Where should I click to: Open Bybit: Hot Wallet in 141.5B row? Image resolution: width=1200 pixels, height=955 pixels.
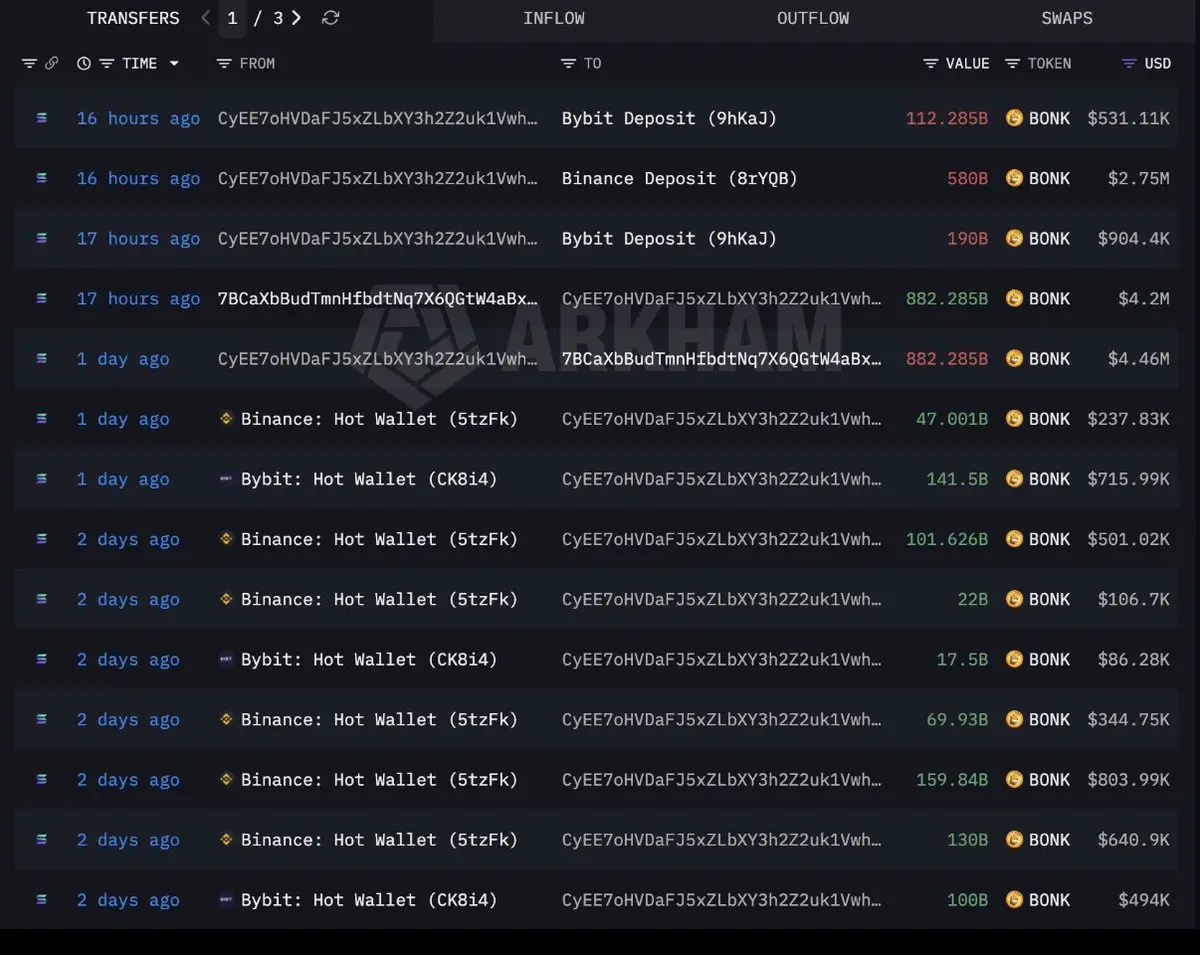[369, 479]
